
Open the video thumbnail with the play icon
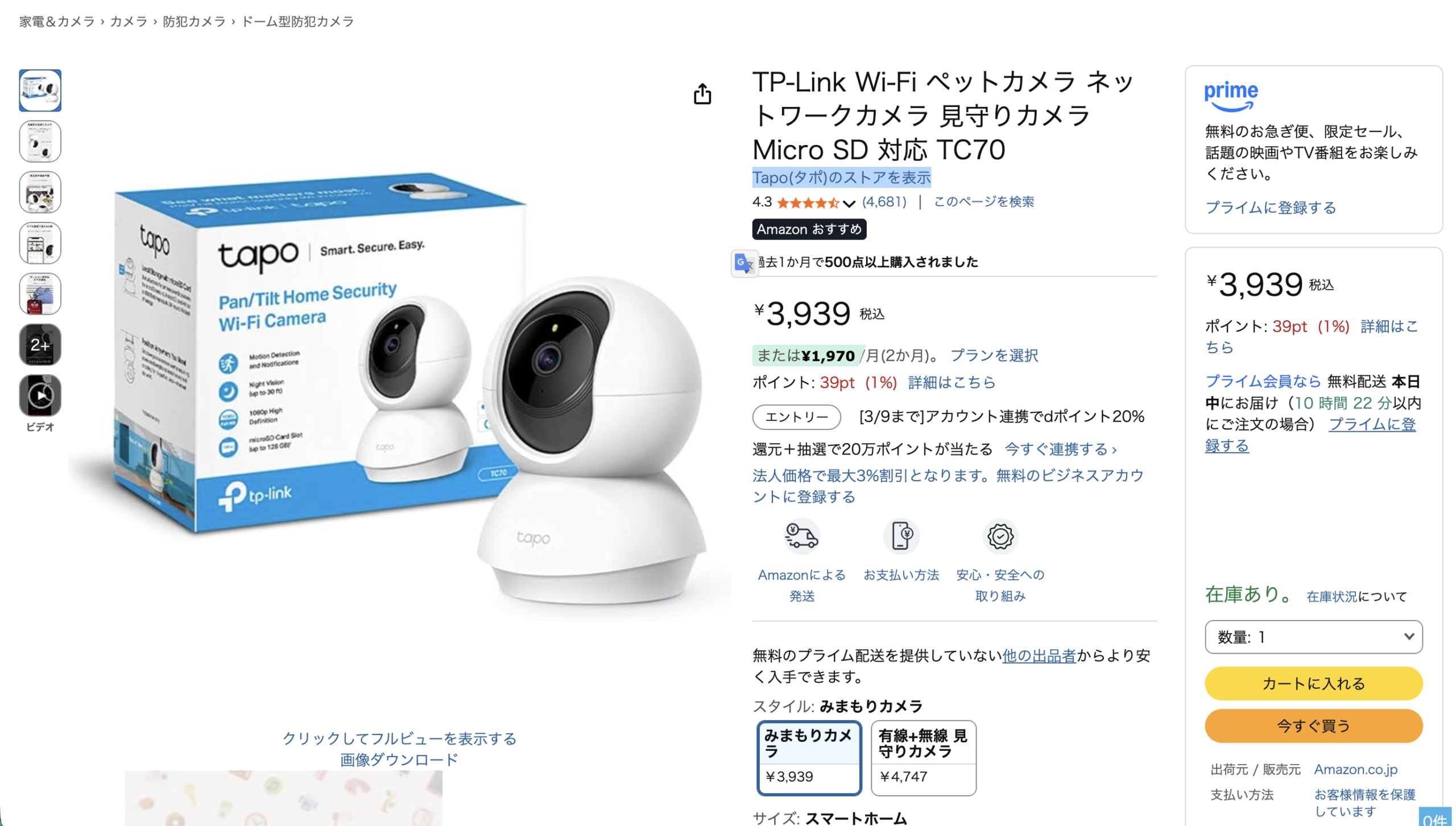[x=40, y=395]
